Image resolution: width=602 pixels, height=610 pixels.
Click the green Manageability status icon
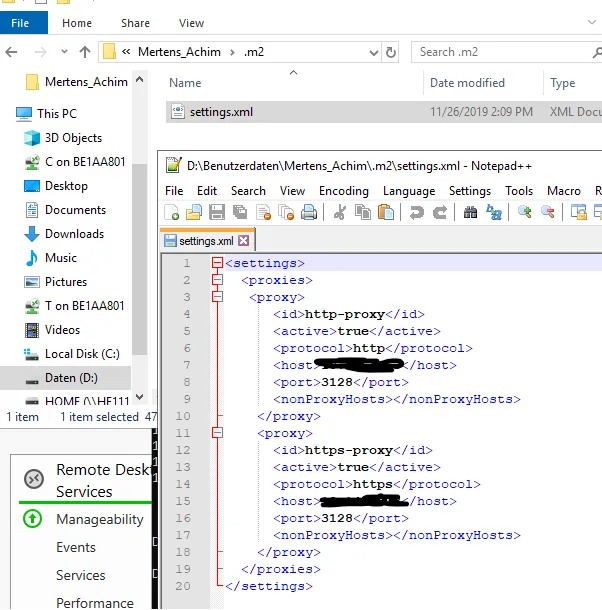(32, 519)
